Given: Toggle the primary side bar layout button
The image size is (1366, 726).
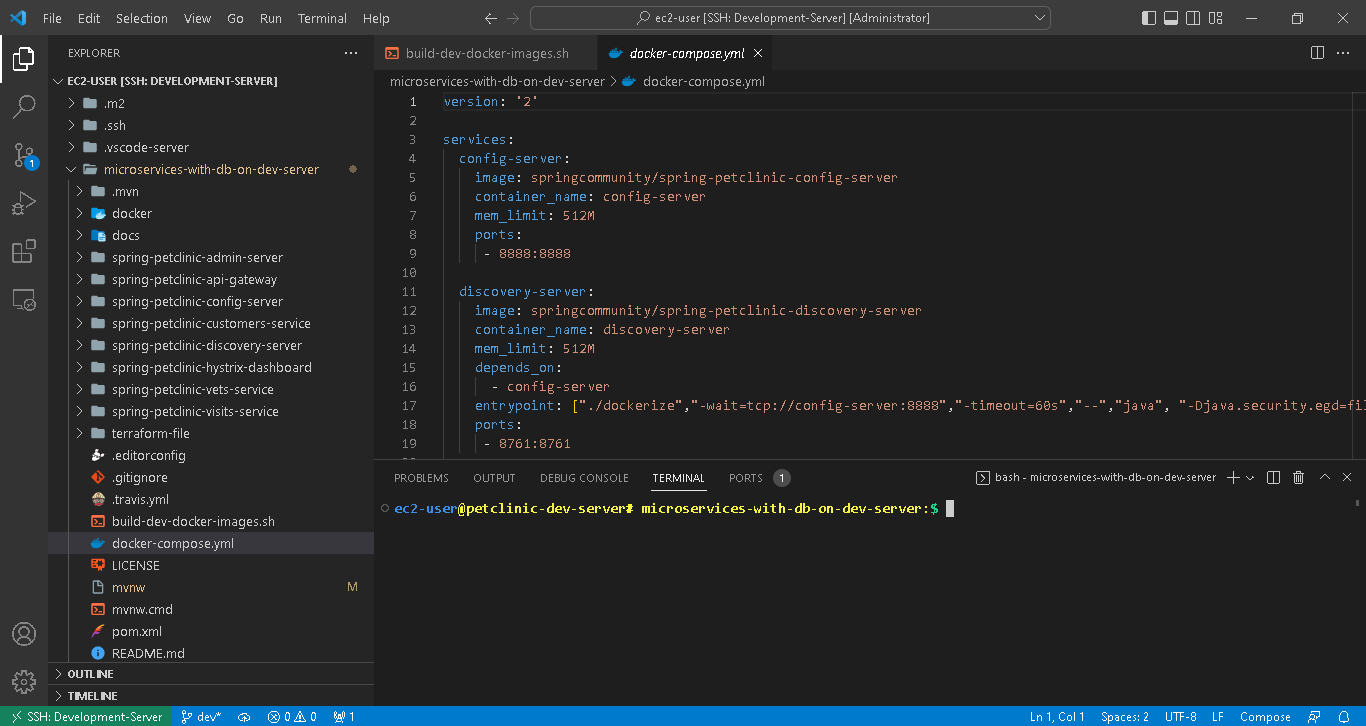Looking at the screenshot, I should click(1148, 18).
